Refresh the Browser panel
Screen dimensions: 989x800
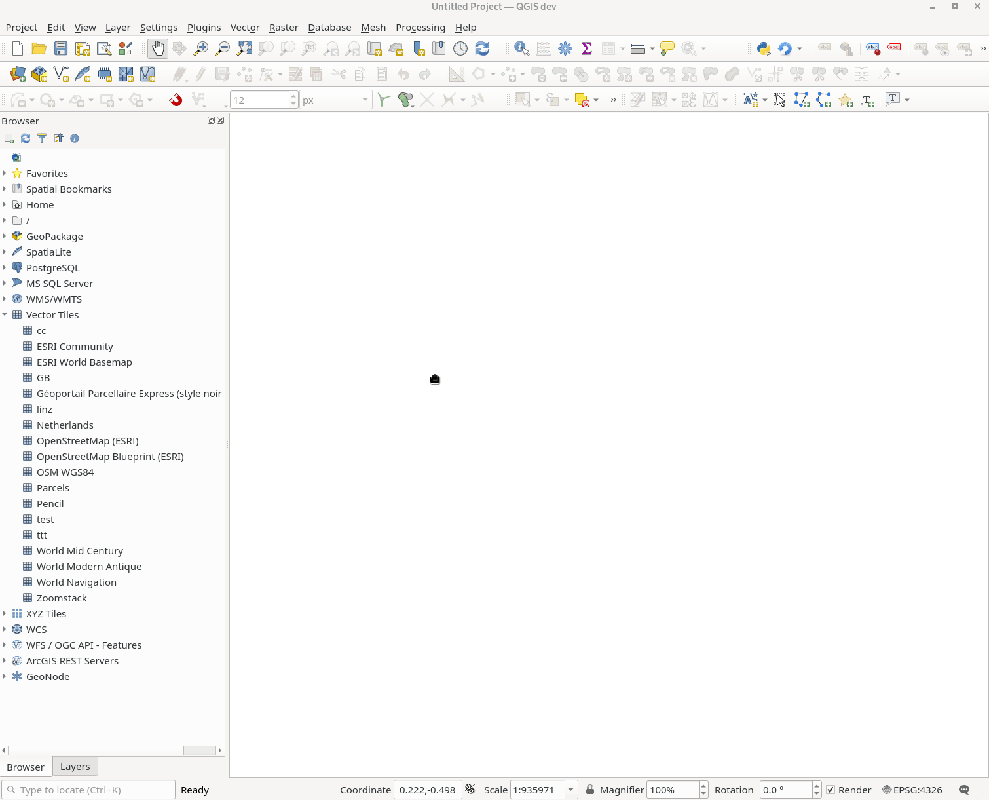click(26, 139)
